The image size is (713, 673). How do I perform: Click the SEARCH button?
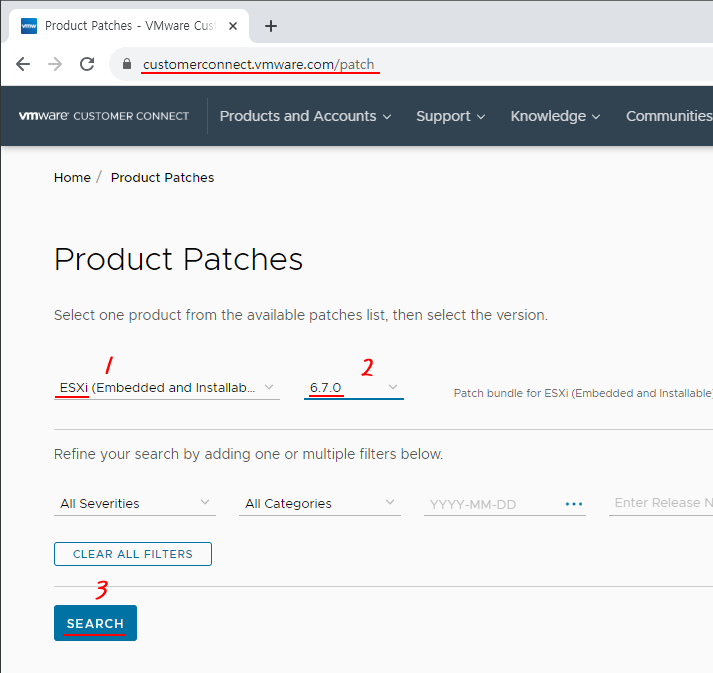tap(95, 623)
